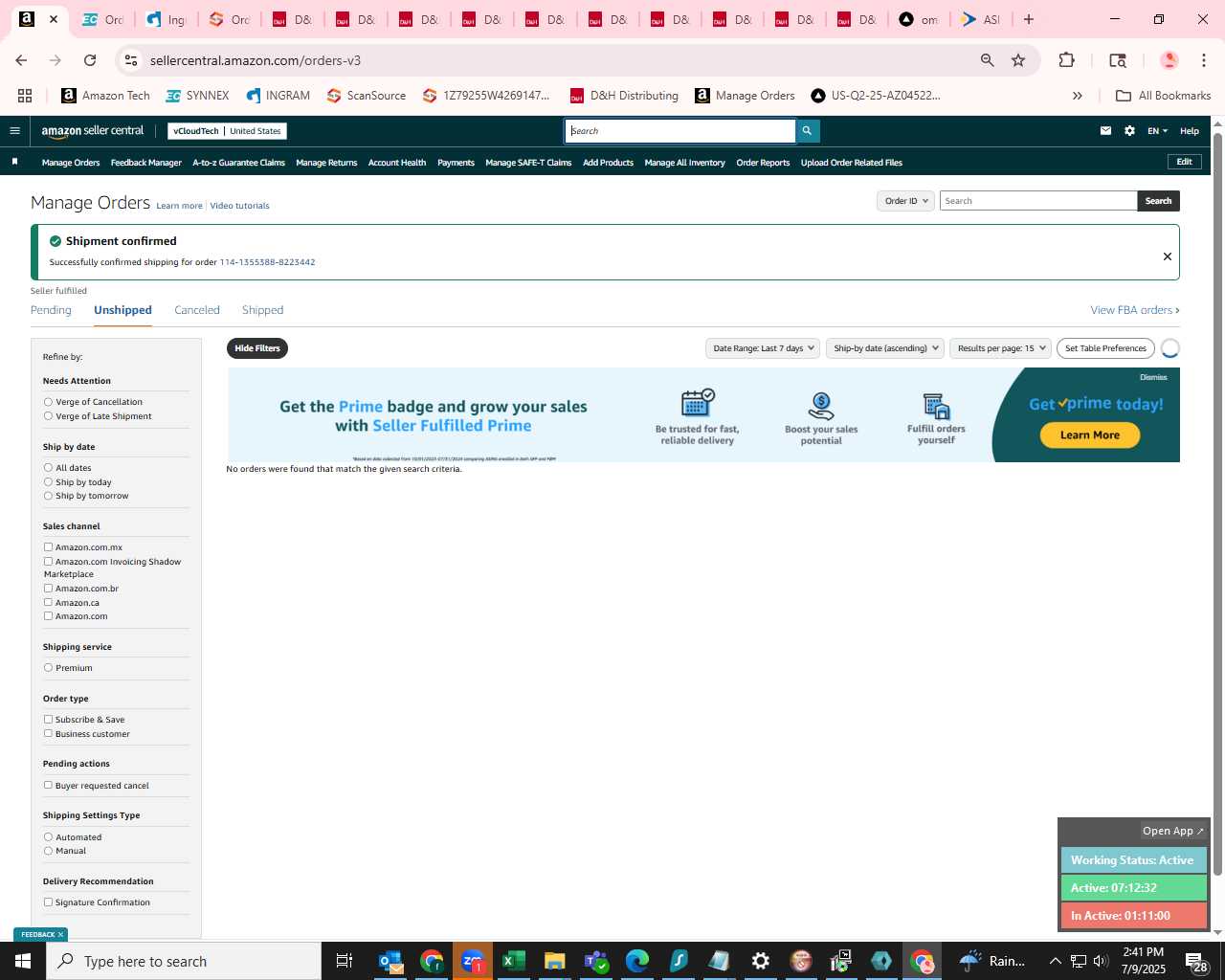Open Task View on the taskbar
The height and width of the screenshot is (980, 1225).
coord(345,961)
